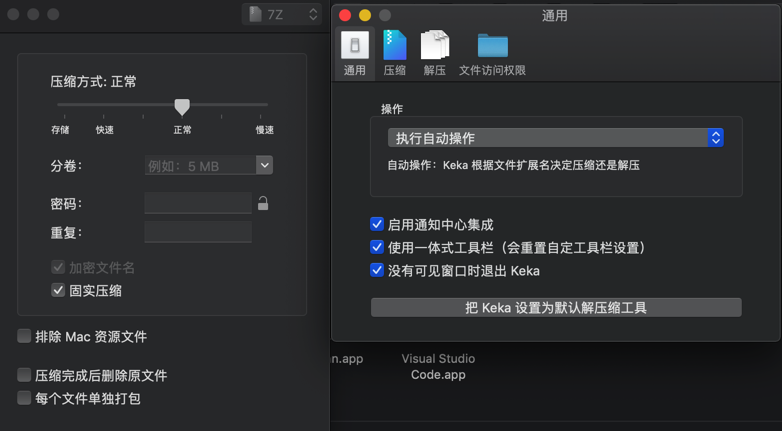Click the 重复 repeat password field
This screenshot has width=782, height=431.
198,232
